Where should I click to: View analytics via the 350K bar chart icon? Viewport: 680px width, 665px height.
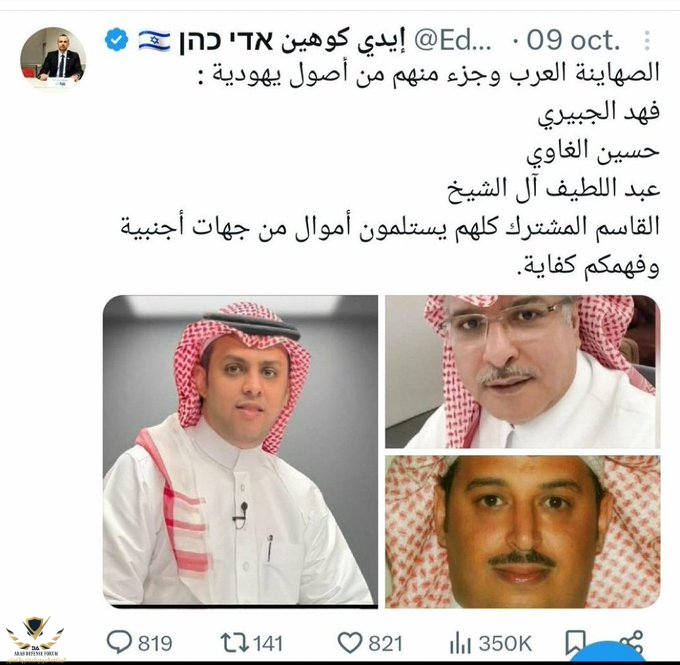[x=460, y=643]
